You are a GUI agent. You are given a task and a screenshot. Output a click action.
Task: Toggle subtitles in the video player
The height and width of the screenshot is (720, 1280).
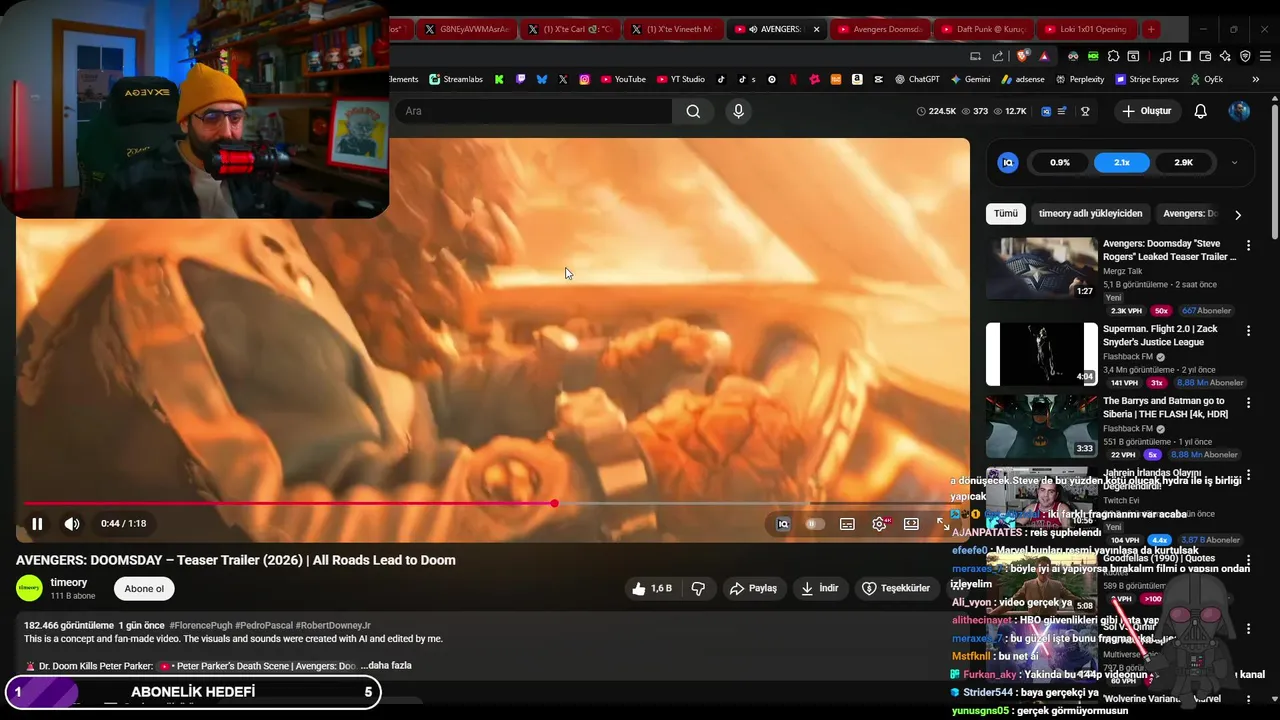[847, 524]
